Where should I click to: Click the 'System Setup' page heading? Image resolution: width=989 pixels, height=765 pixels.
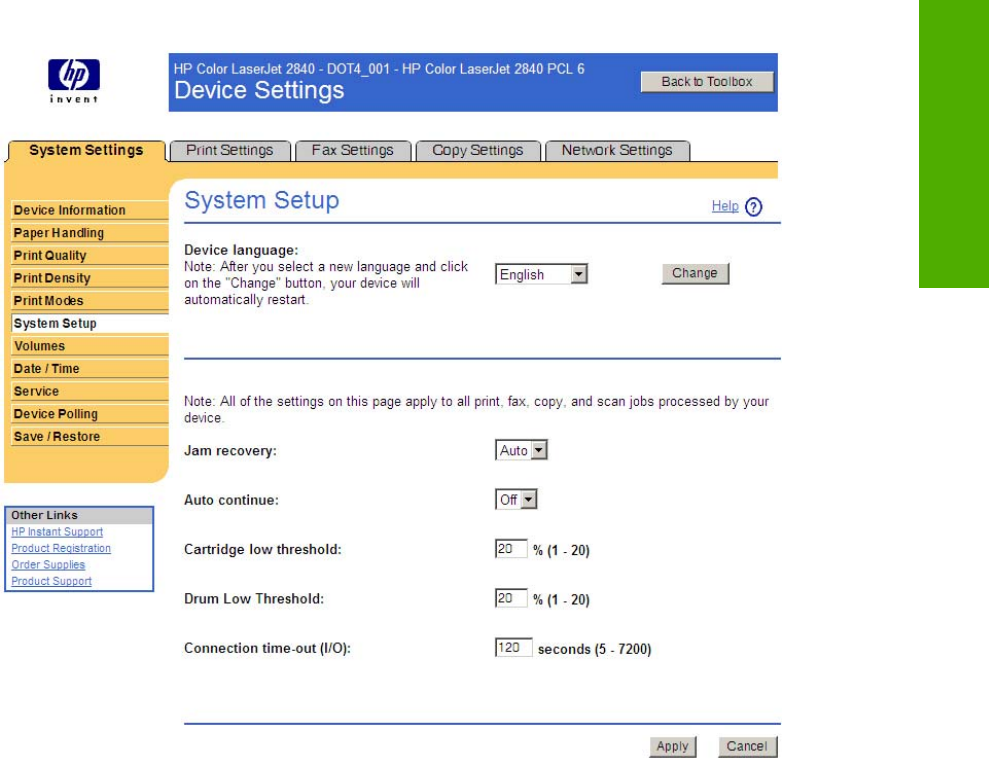pyautogui.click(x=262, y=201)
